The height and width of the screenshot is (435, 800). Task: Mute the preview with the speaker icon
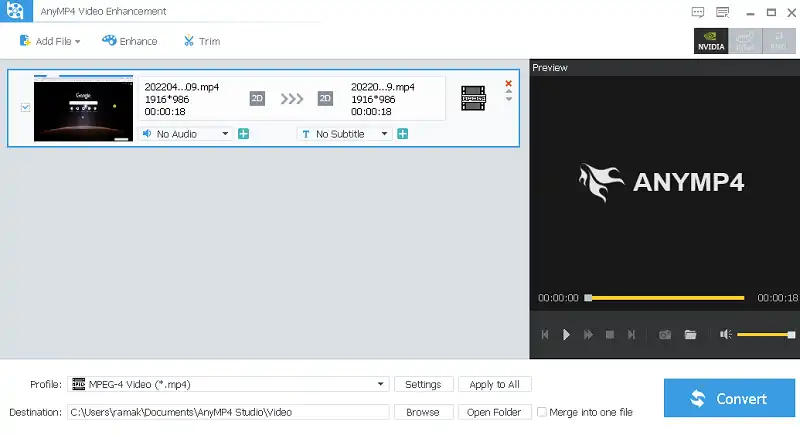[x=725, y=335]
